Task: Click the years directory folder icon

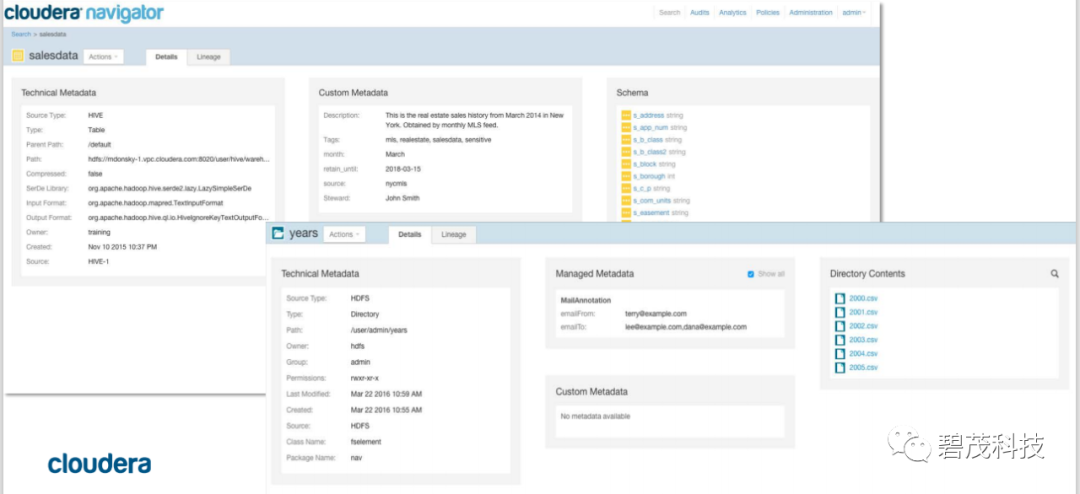Action: 278,234
